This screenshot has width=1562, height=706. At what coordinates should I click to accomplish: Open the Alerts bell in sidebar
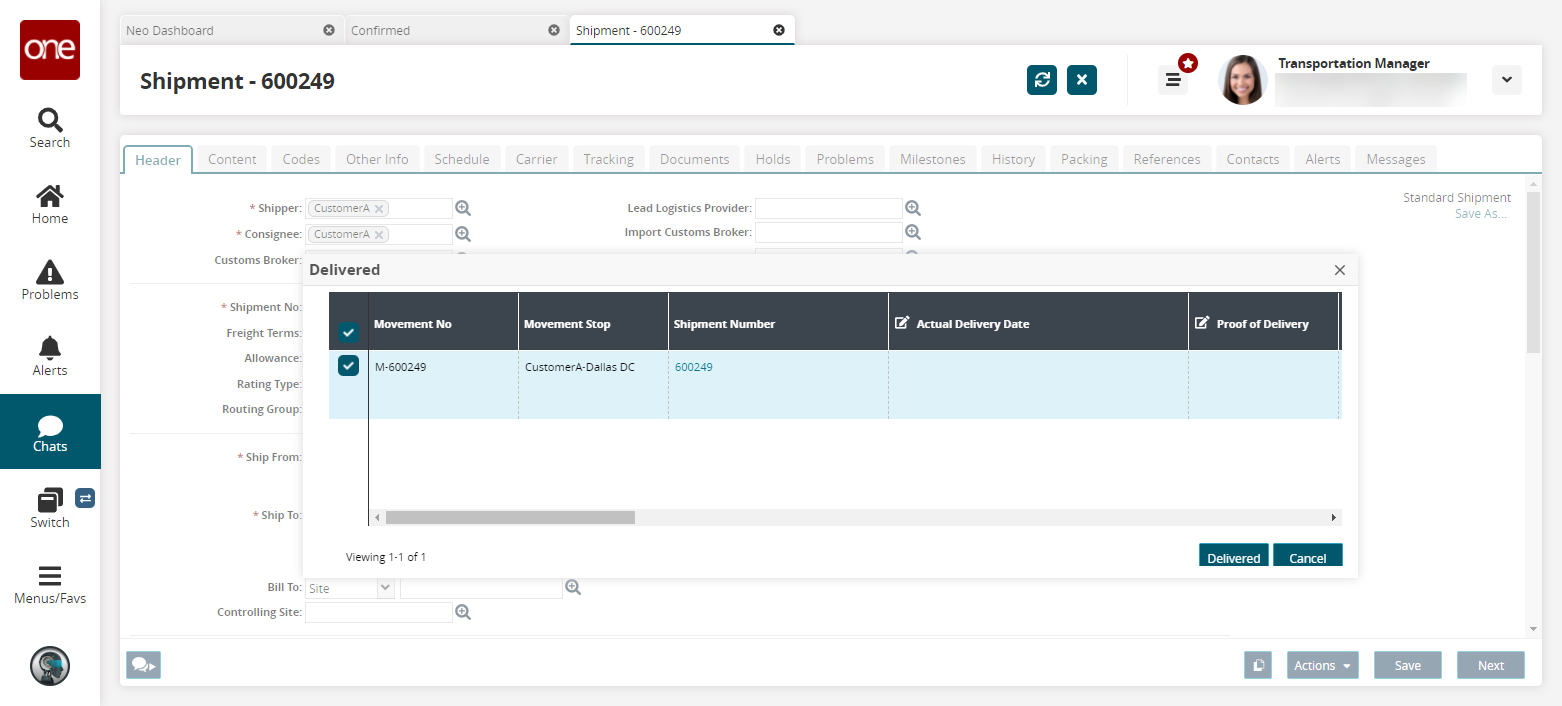click(x=49, y=356)
